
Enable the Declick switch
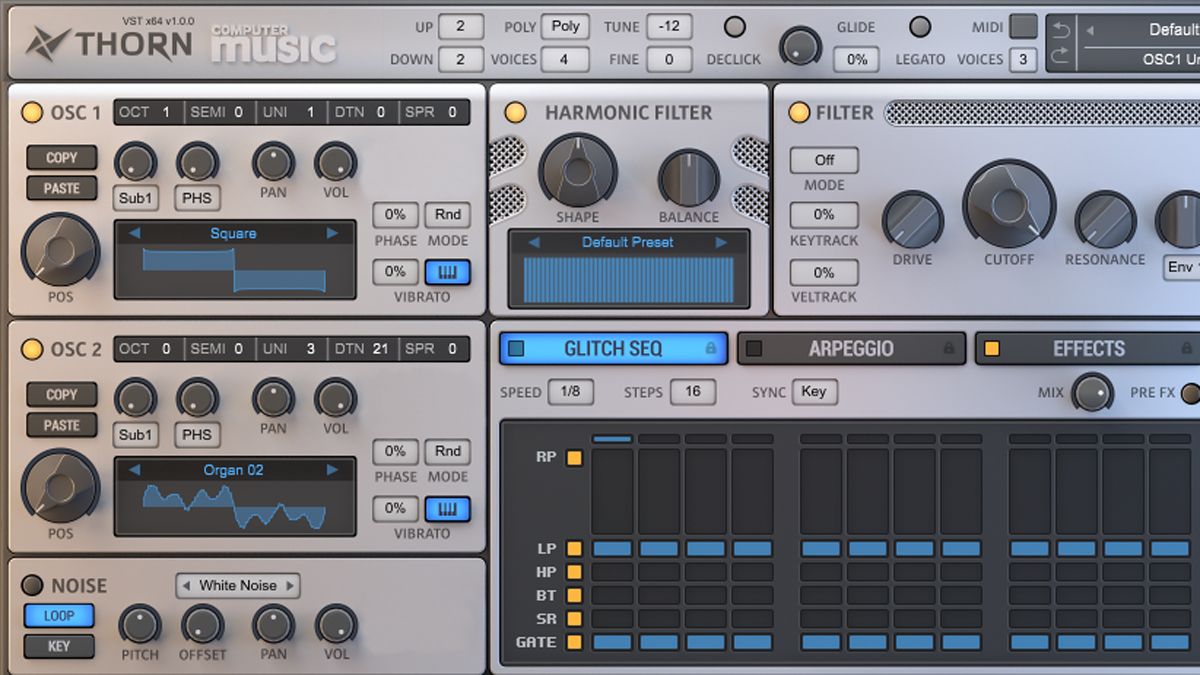pyautogui.click(x=735, y=27)
